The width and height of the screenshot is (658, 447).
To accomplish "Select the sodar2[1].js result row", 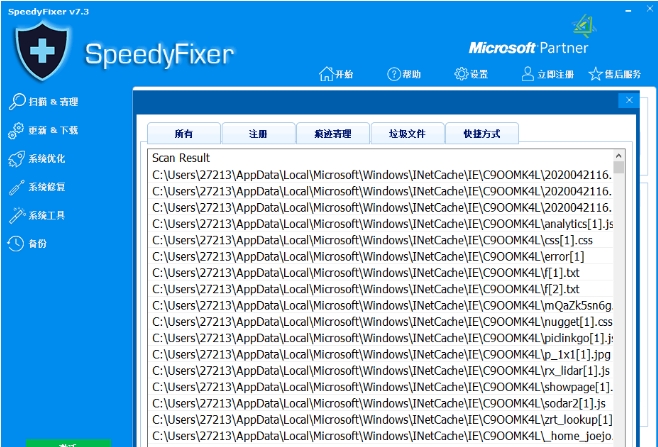I will (381, 403).
